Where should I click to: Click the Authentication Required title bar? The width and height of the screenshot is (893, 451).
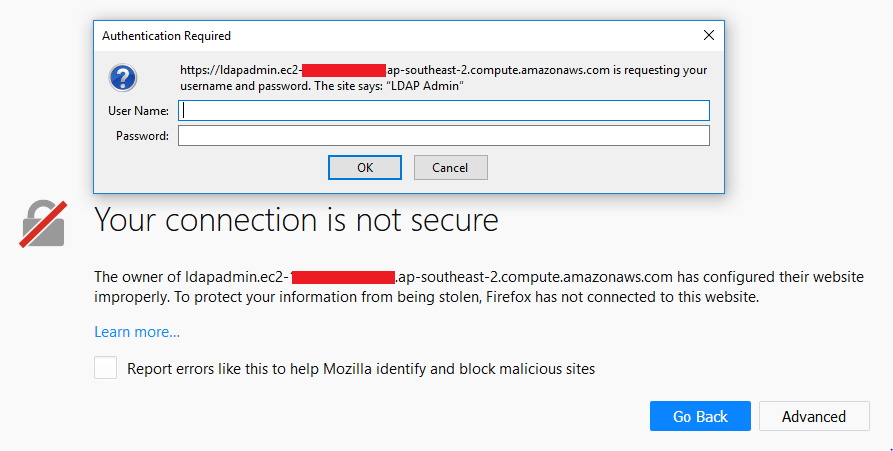click(399, 35)
